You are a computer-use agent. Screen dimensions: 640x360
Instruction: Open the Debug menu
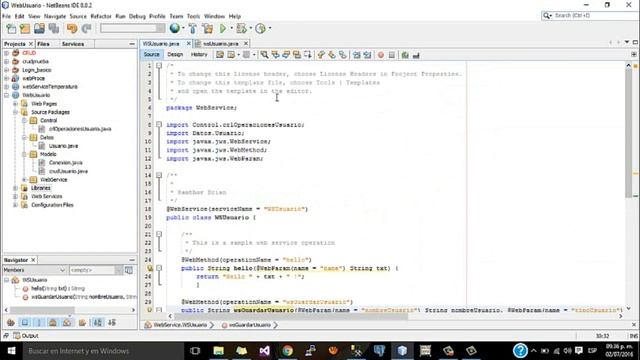tap(137, 16)
